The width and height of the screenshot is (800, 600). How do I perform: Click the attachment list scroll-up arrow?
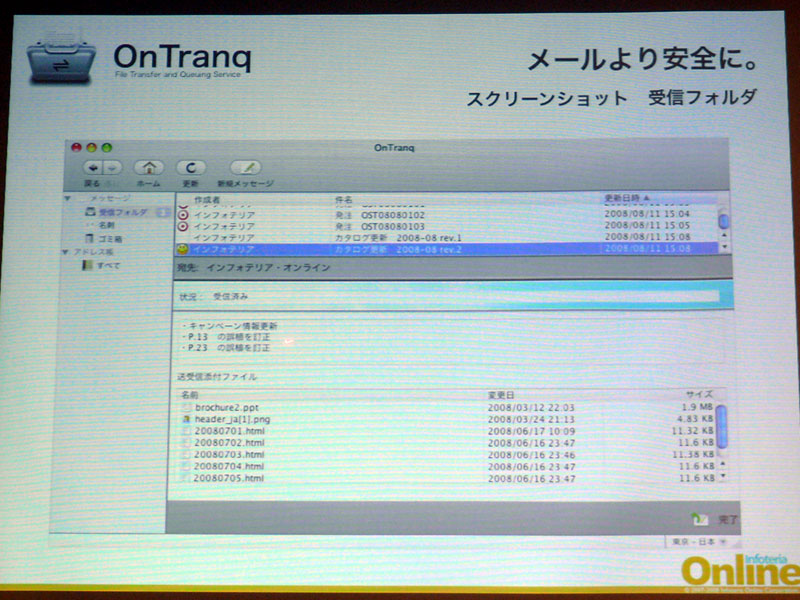tap(721, 464)
